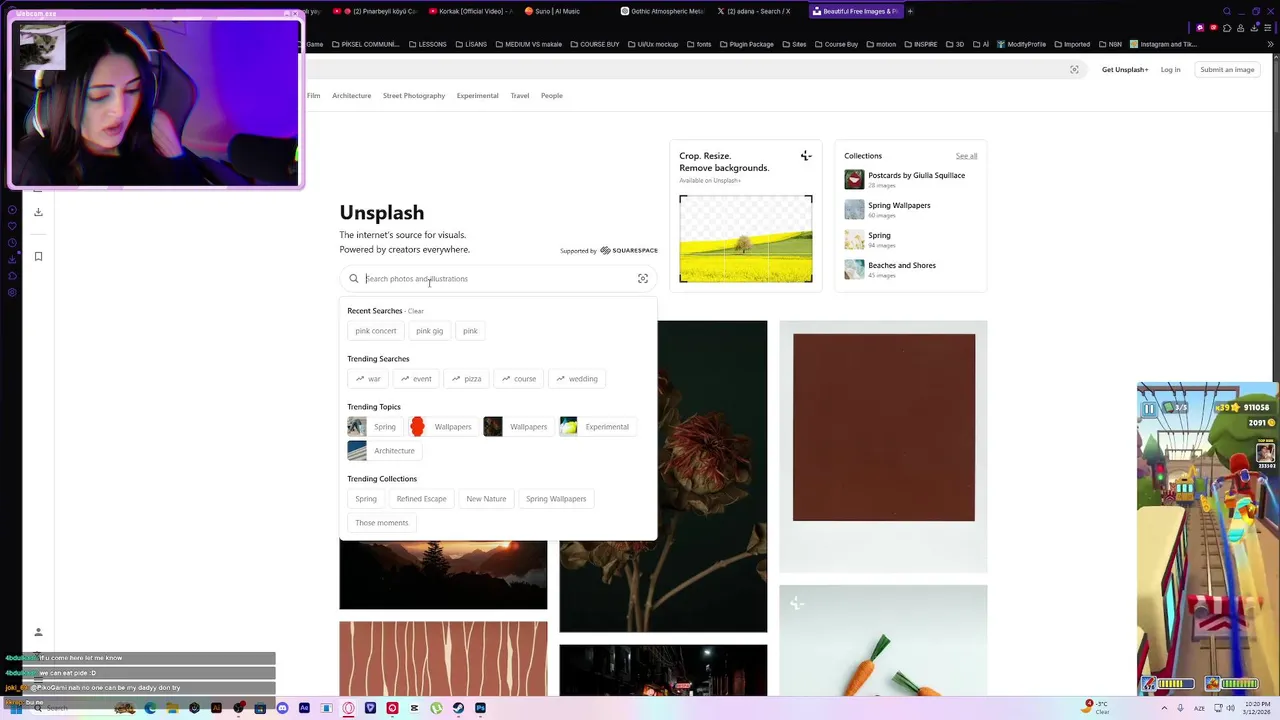Open the Experimental category tab
This screenshot has height=720, width=1280.
click(x=477, y=96)
